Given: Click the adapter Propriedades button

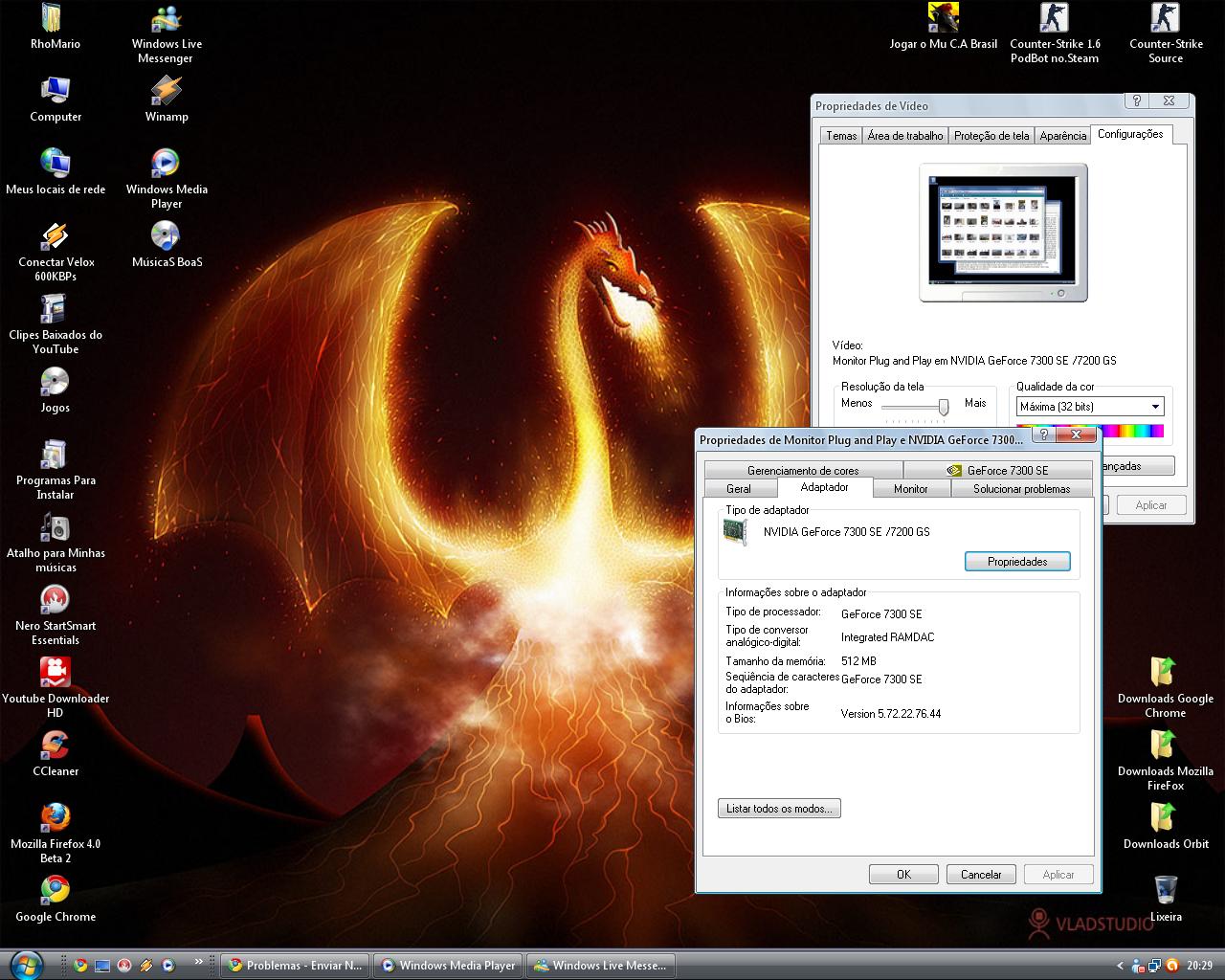Looking at the screenshot, I should click(1016, 562).
